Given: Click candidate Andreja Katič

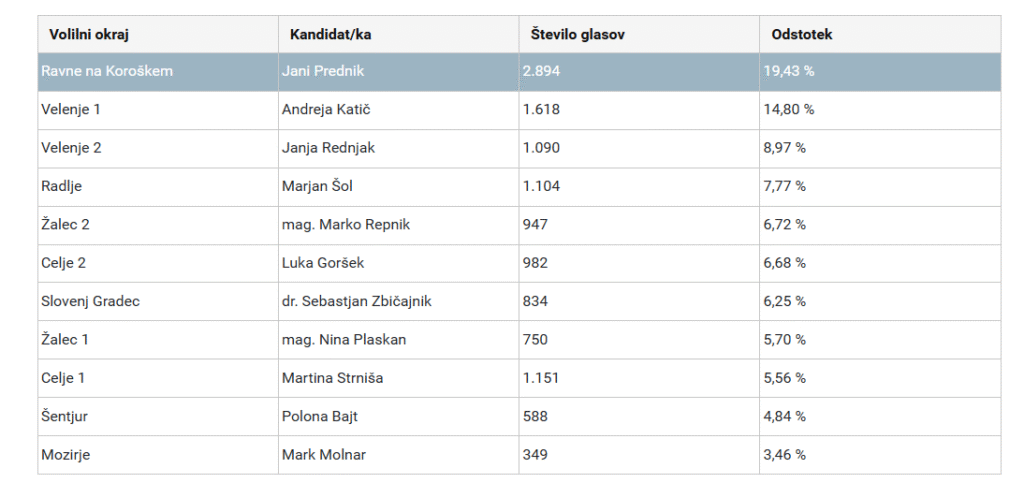Looking at the screenshot, I should point(327,109).
